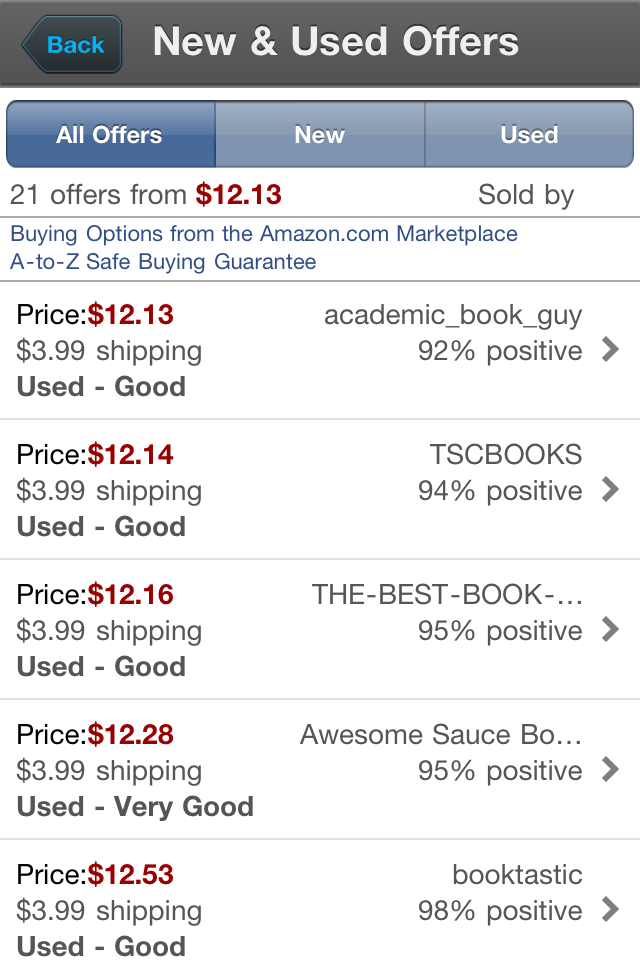Expand the THE-BEST-BOOK offer chevron
This screenshot has height=960, width=640.
(x=611, y=629)
